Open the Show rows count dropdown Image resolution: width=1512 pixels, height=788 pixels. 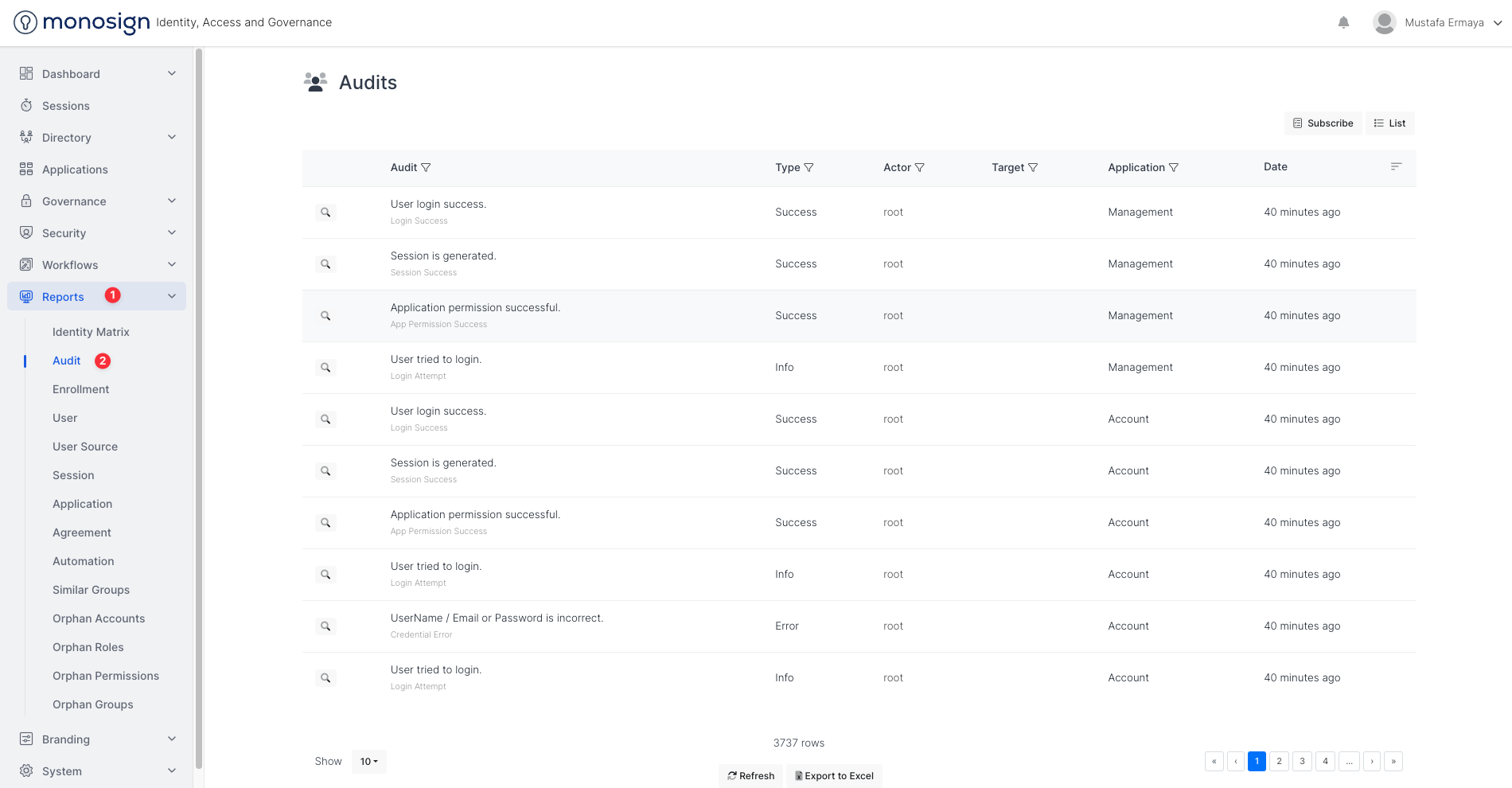coord(368,762)
